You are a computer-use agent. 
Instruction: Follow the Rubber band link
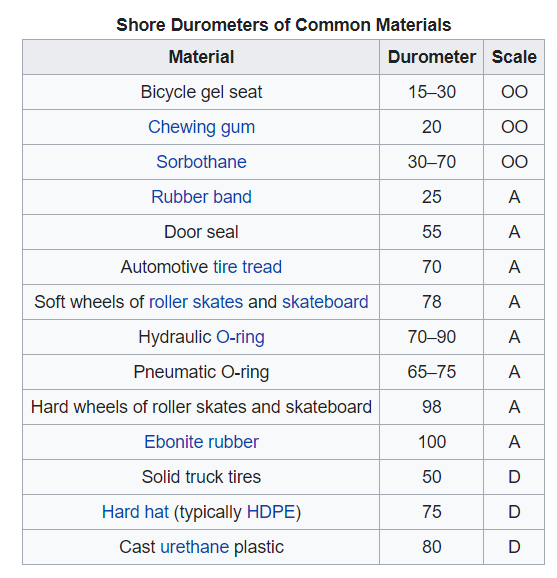201,197
